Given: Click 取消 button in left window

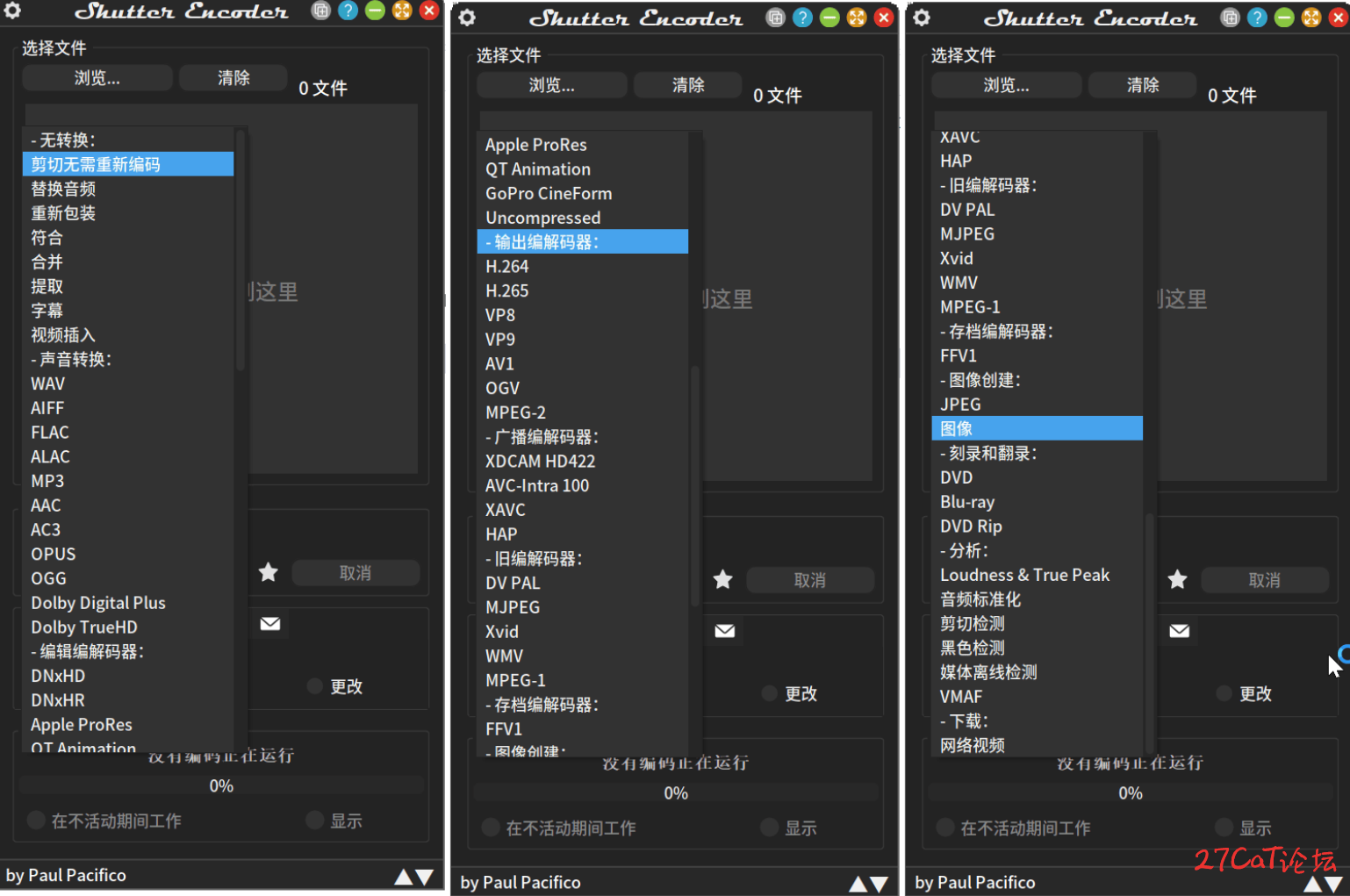Looking at the screenshot, I should (355, 573).
